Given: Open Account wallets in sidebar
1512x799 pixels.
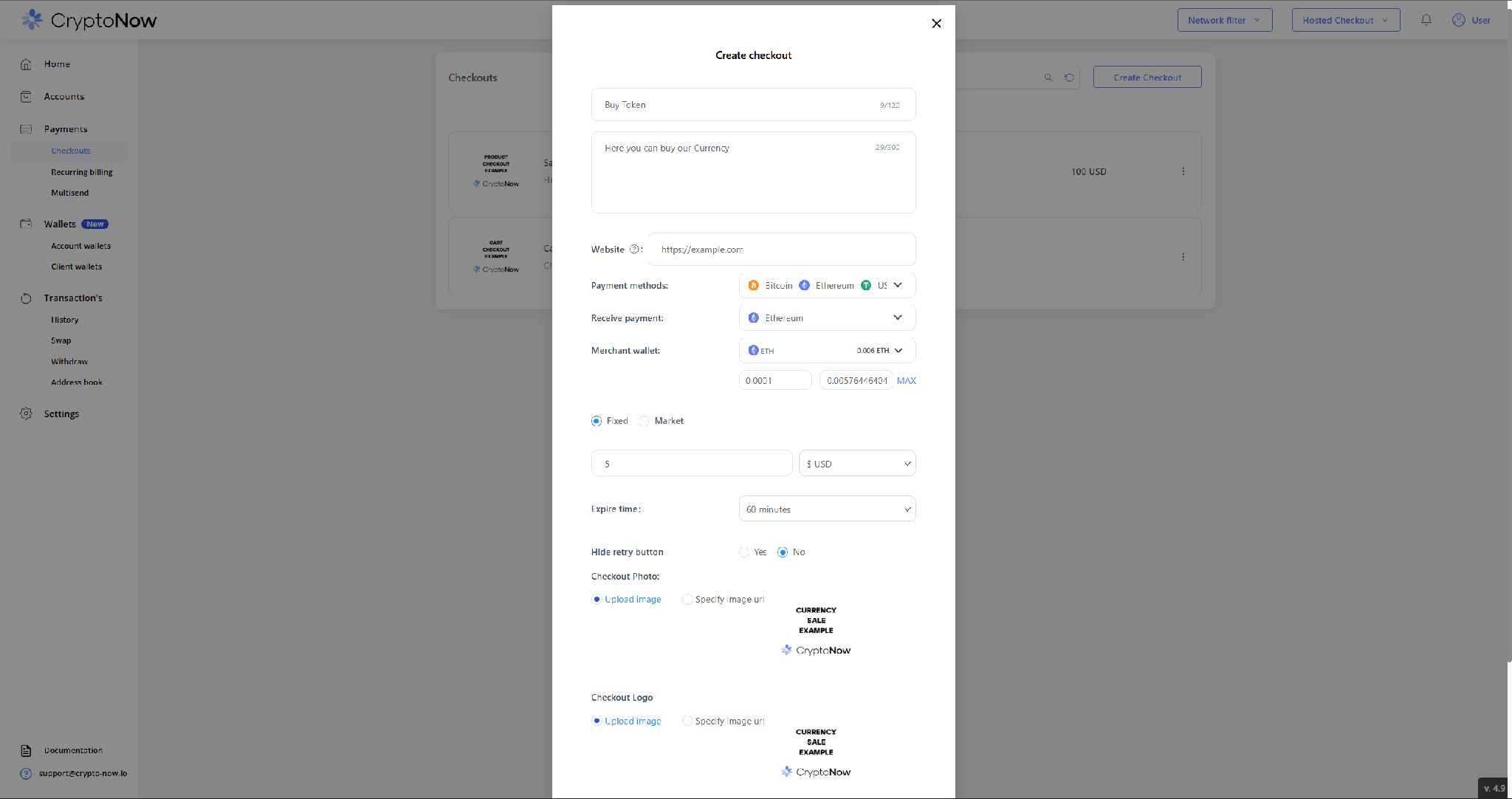Looking at the screenshot, I should (x=81, y=246).
